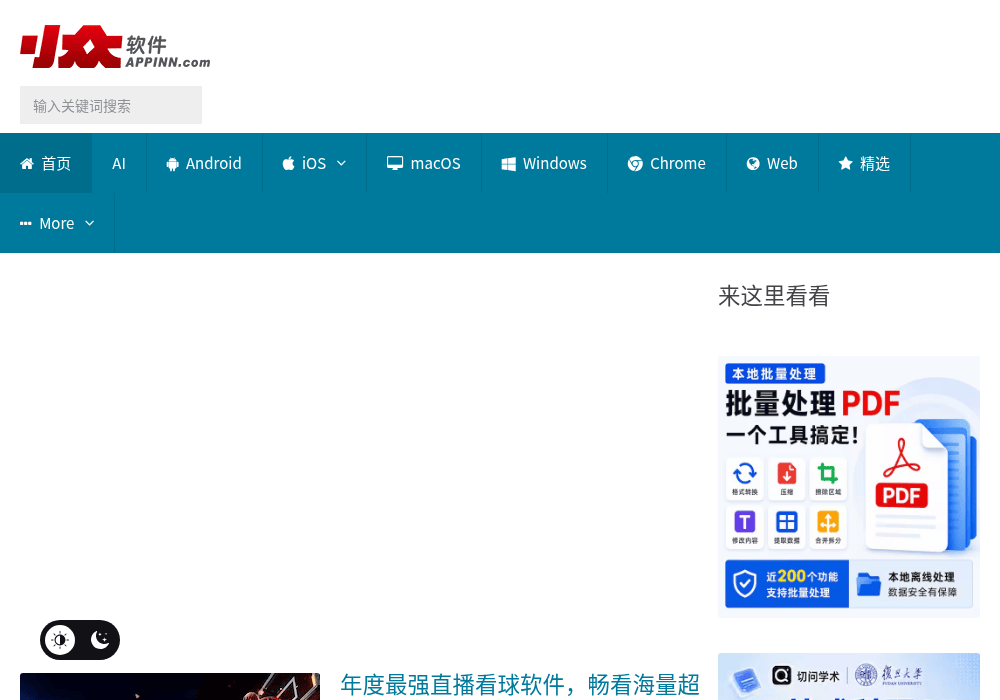
Task: Click the star icon beside 精选
Action: click(846, 163)
